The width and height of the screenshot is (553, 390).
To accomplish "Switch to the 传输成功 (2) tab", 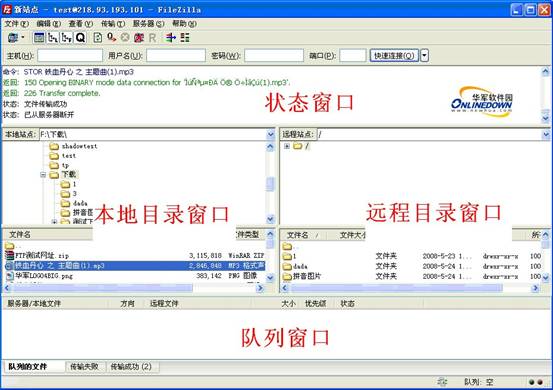I will point(131,367).
